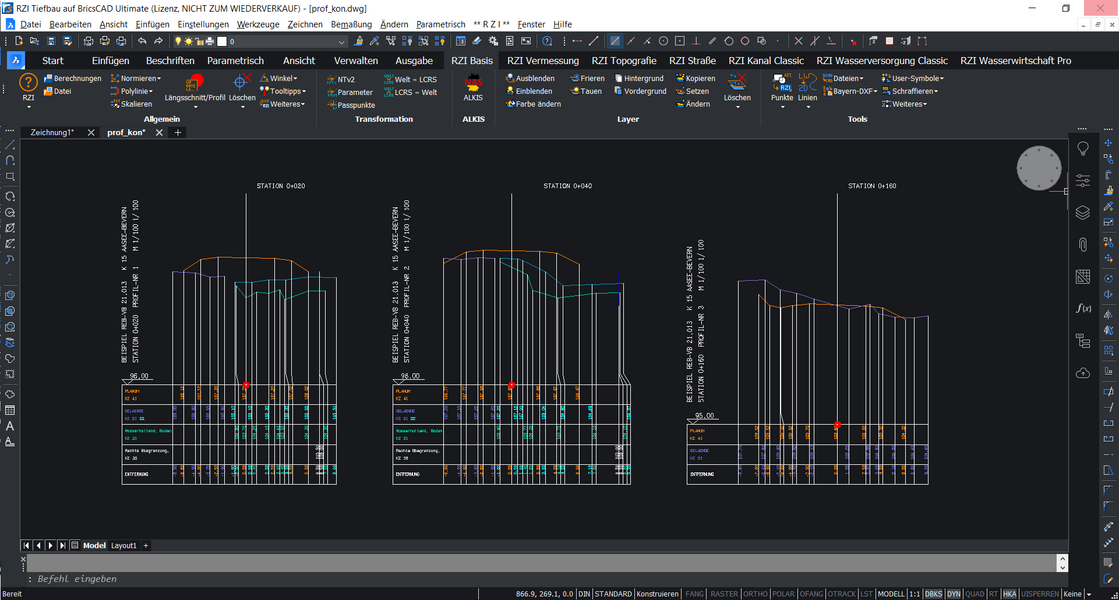Close the prof_kon document tab
The image size is (1119, 600).
click(159, 133)
